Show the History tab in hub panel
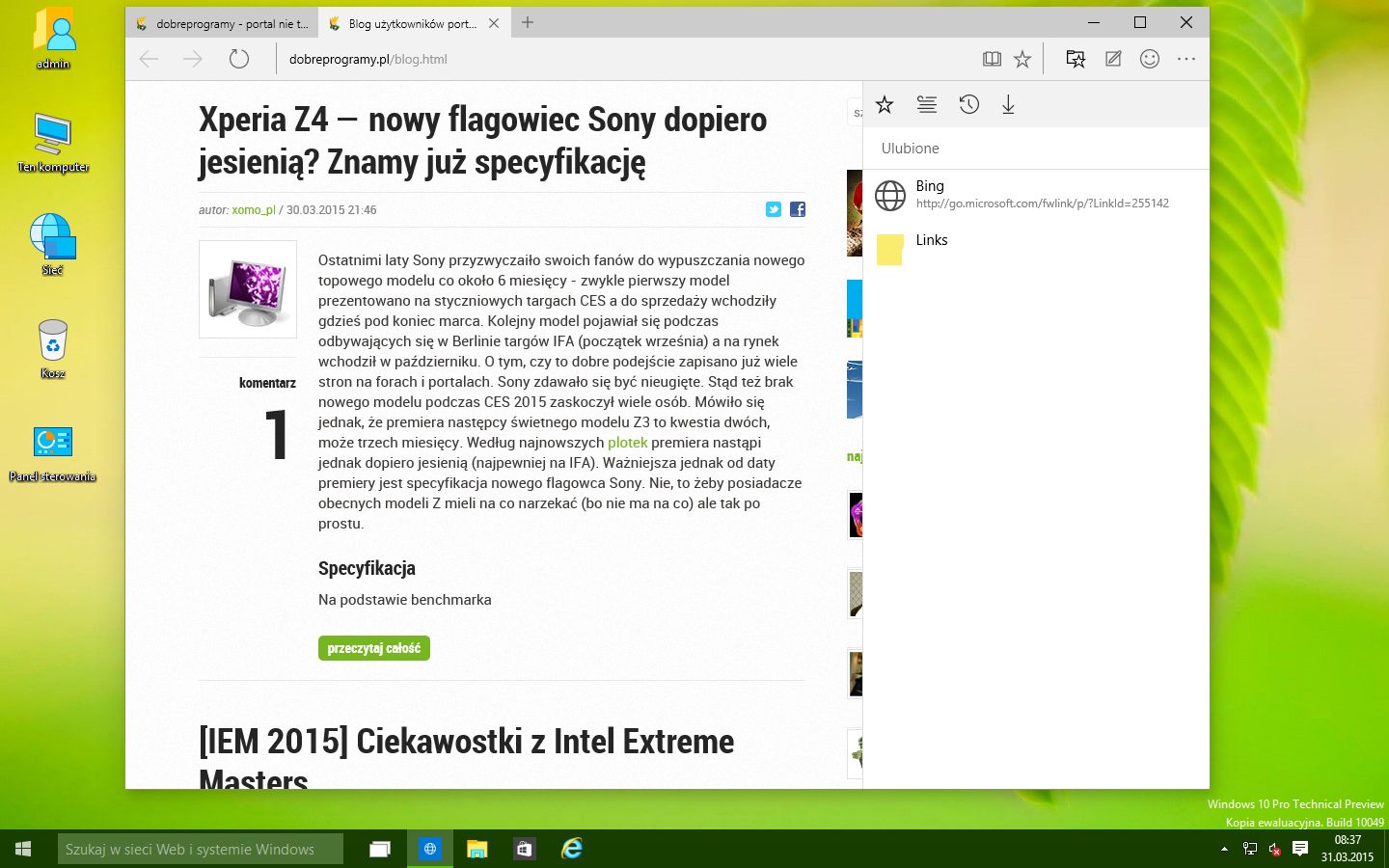Image resolution: width=1389 pixels, height=868 pixels. coord(969,105)
